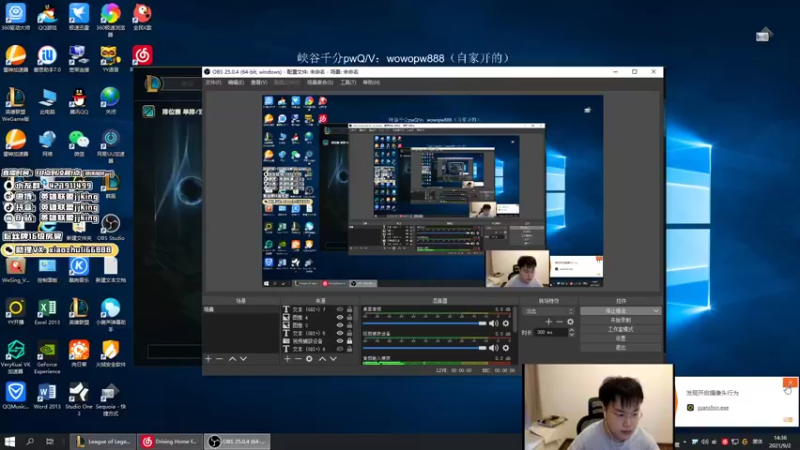The width and height of the screenshot is (800, 450).
Task: Toggle visibility of image 4 source
Action: coord(340,317)
